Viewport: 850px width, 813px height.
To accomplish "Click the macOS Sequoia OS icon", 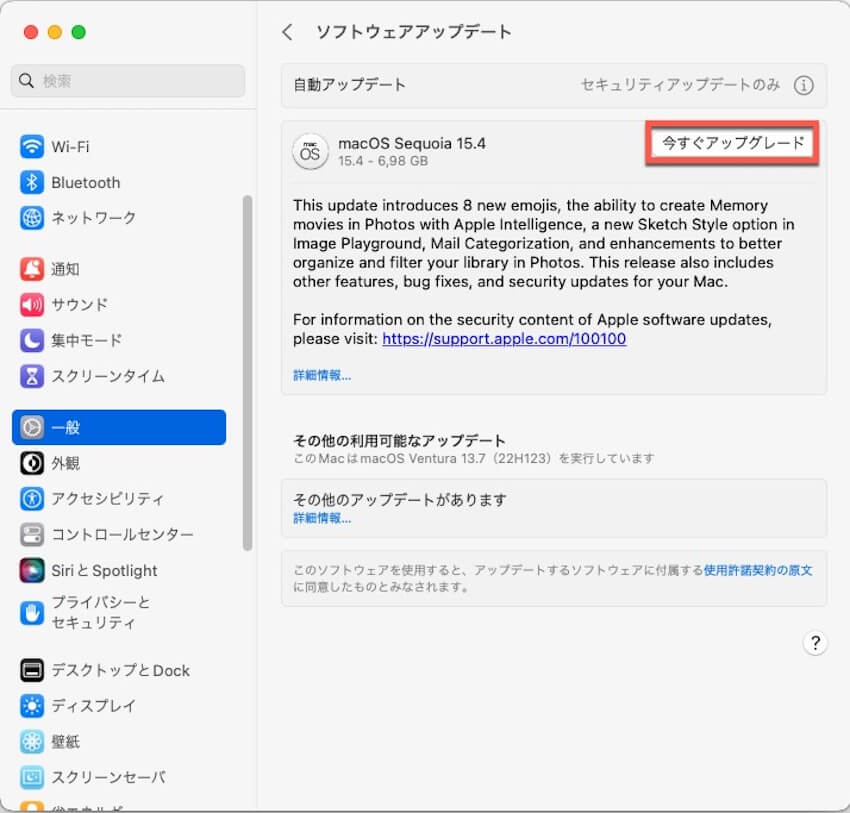I will (x=310, y=152).
